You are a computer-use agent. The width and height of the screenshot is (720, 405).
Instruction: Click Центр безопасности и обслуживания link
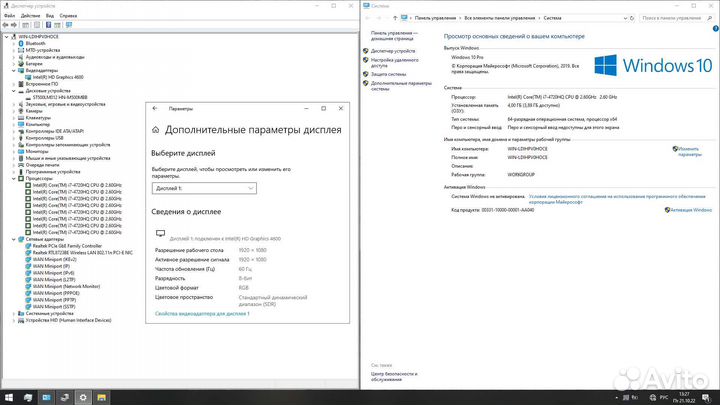pyautogui.click(x=394, y=377)
